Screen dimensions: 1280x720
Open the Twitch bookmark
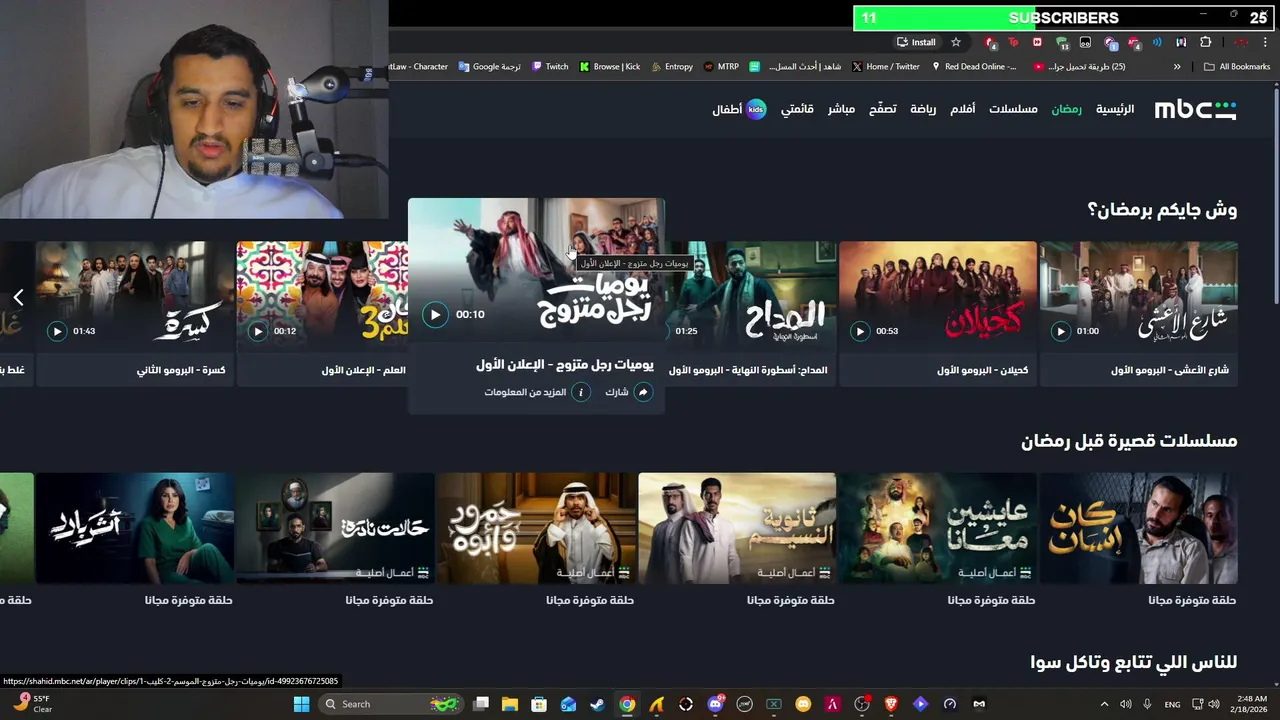pyautogui.click(x=550, y=67)
